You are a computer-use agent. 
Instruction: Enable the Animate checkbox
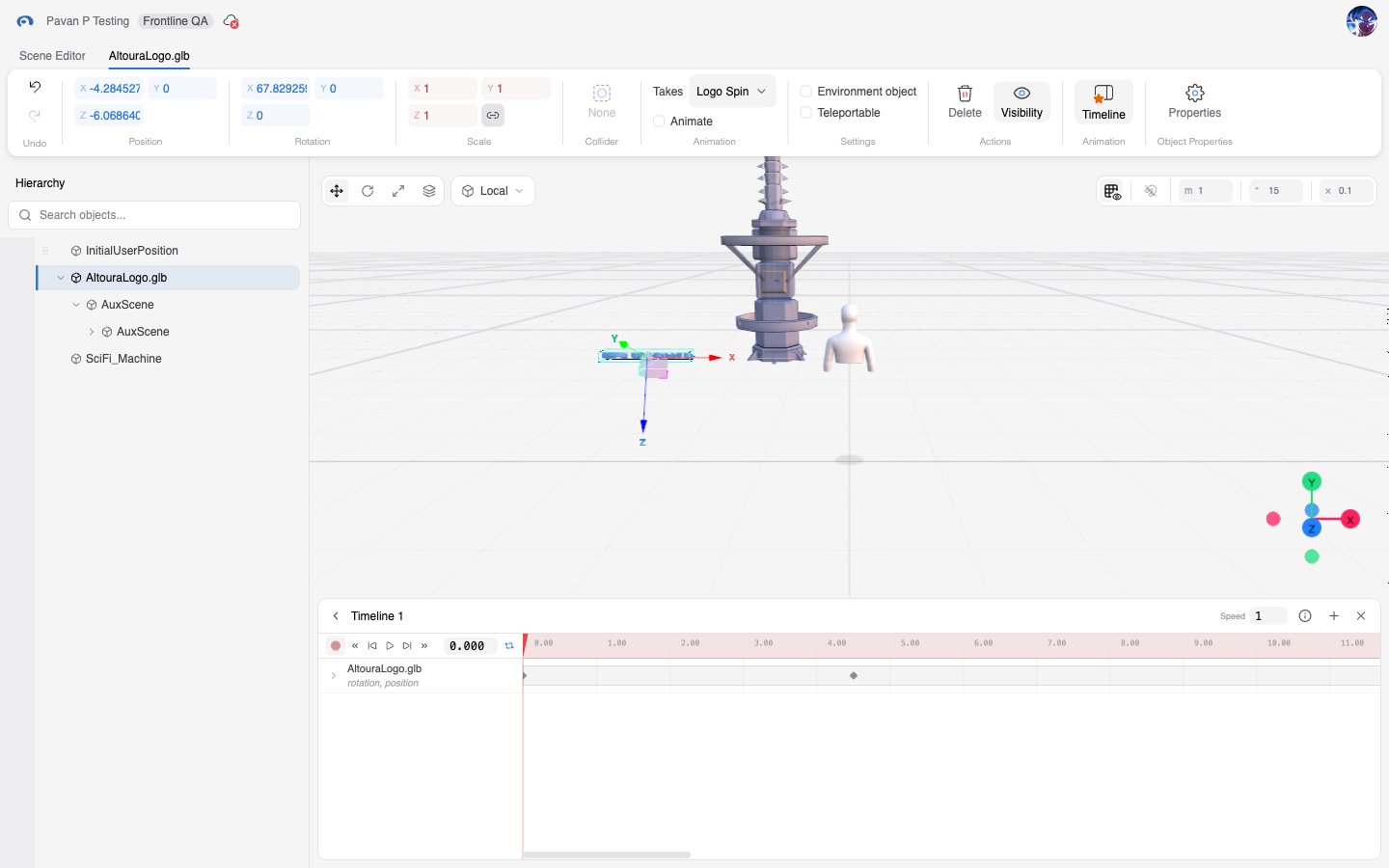[x=659, y=122]
